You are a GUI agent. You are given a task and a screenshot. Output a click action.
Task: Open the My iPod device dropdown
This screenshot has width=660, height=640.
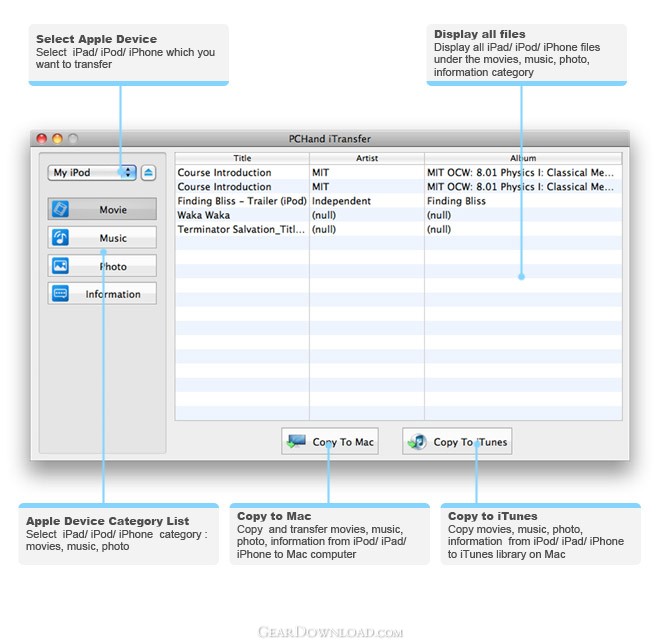[92, 173]
